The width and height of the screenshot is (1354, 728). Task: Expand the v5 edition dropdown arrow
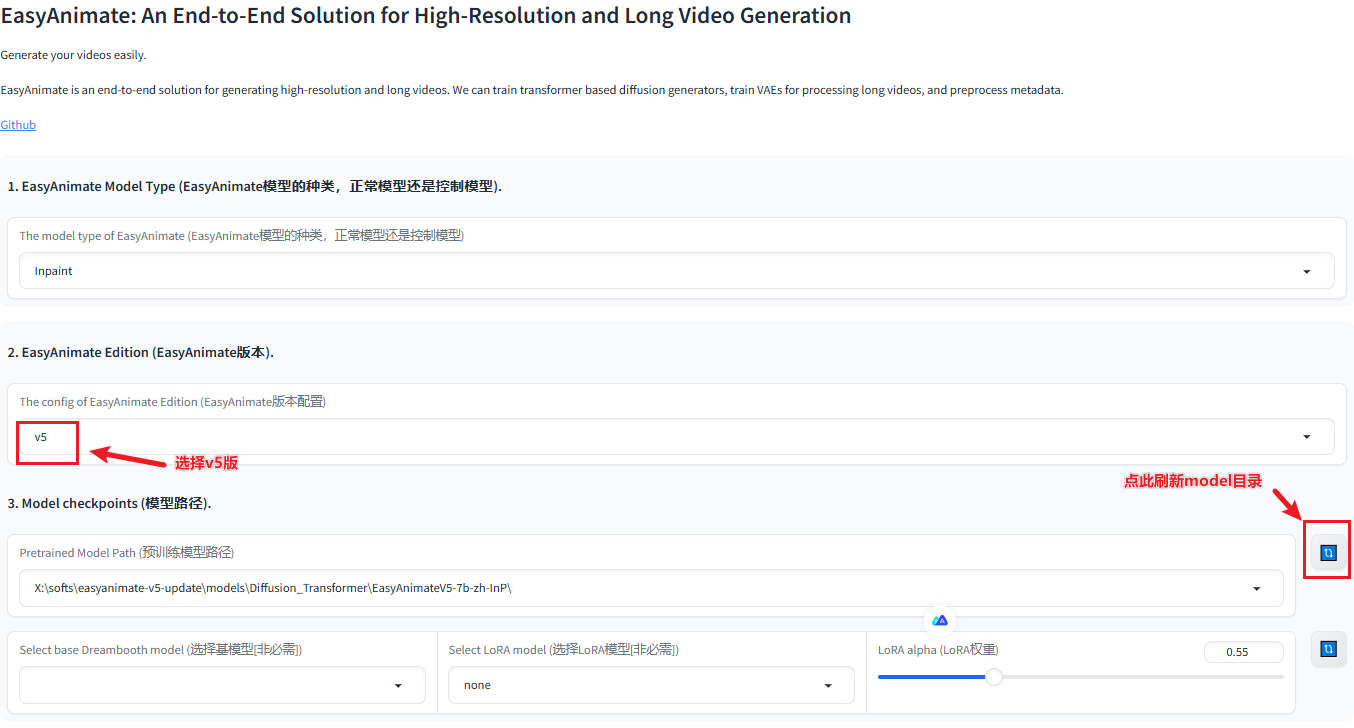click(x=1306, y=437)
